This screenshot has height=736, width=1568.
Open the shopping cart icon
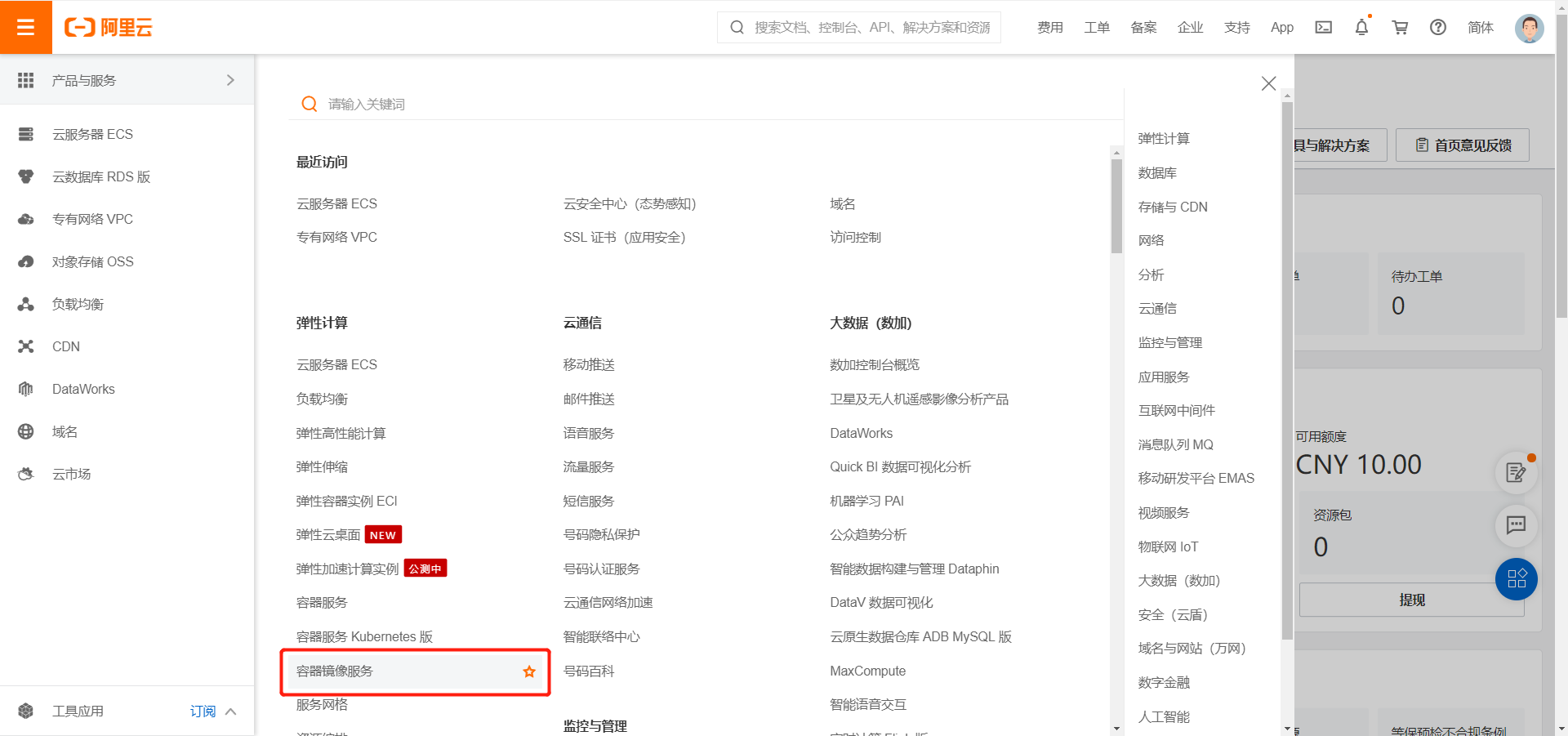[x=1400, y=28]
